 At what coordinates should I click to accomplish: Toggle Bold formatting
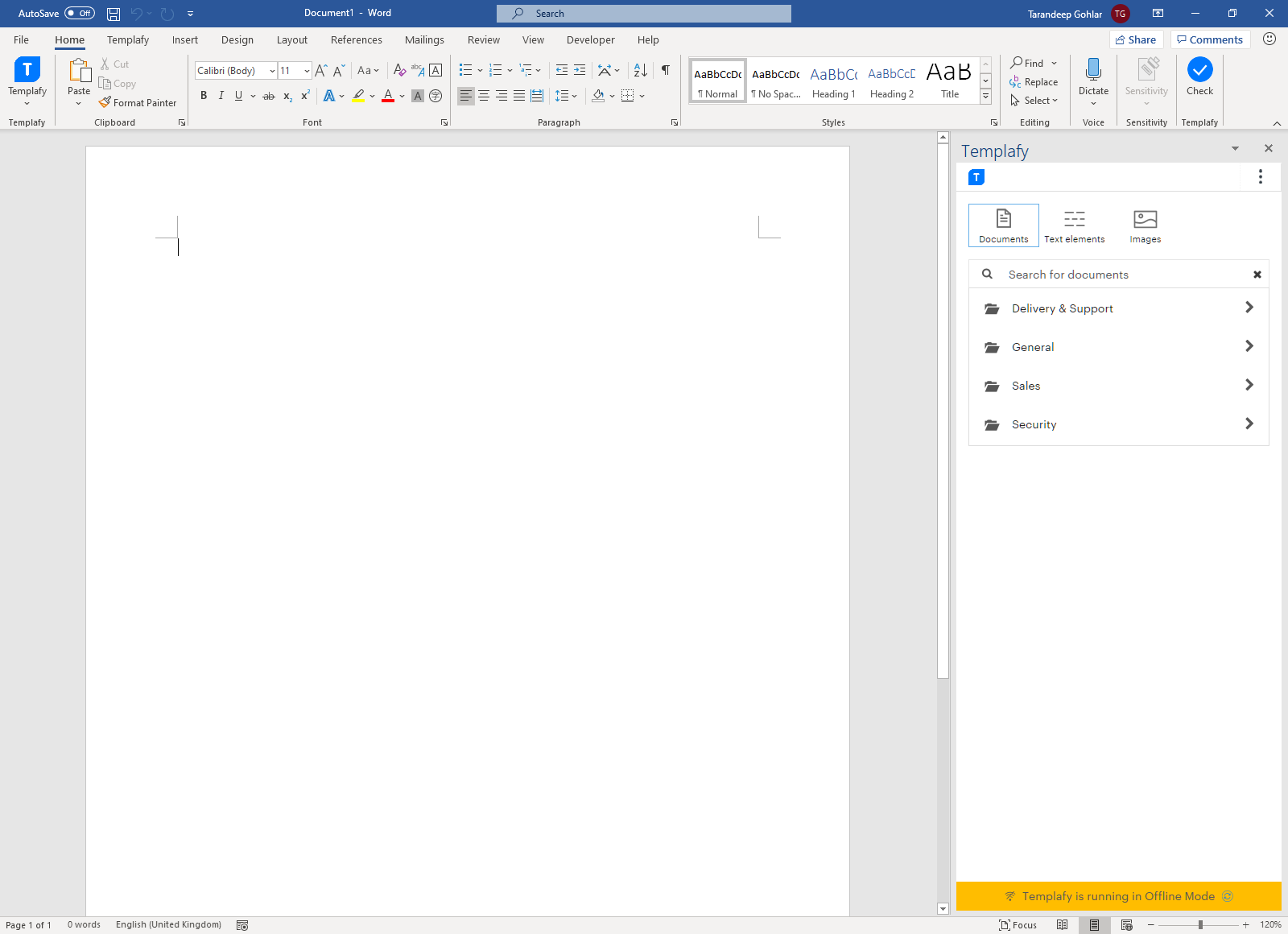point(204,96)
